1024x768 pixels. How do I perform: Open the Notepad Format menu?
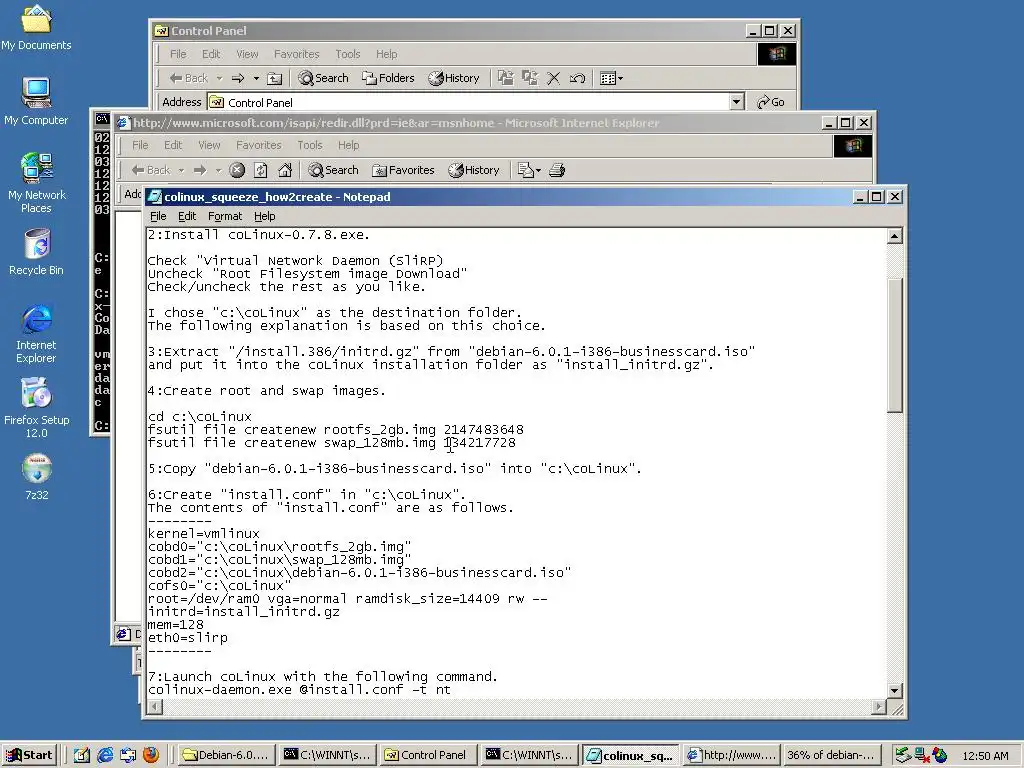click(x=225, y=216)
